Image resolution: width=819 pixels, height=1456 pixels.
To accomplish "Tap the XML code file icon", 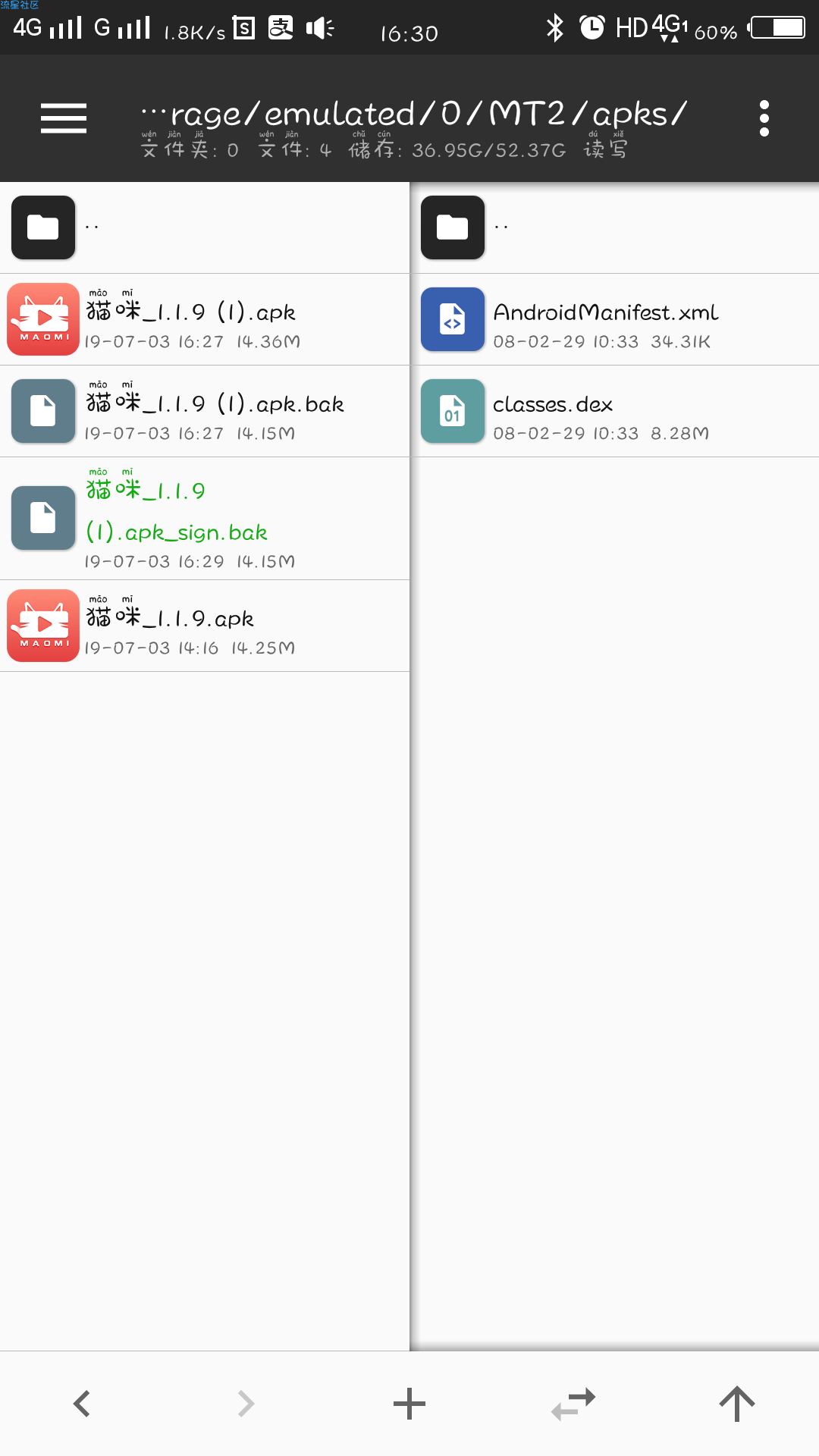I will tap(453, 319).
